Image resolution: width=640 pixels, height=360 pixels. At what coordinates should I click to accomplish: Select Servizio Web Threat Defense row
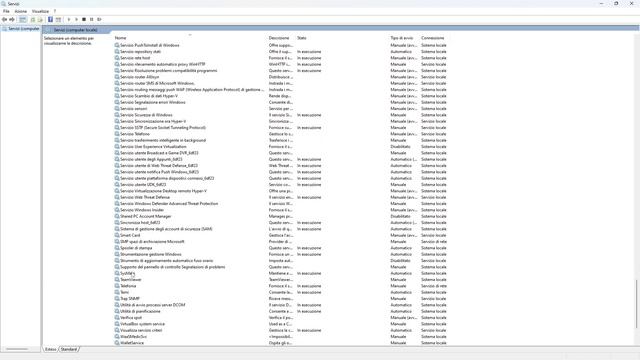pyautogui.click(x=281, y=198)
